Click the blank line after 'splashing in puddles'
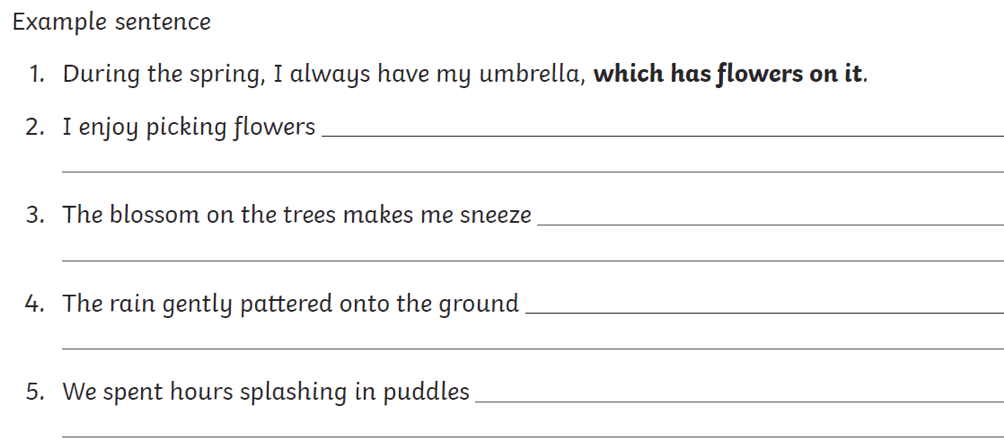Image resolution: width=1004 pixels, height=441 pixels. click(x=740, y=401)
